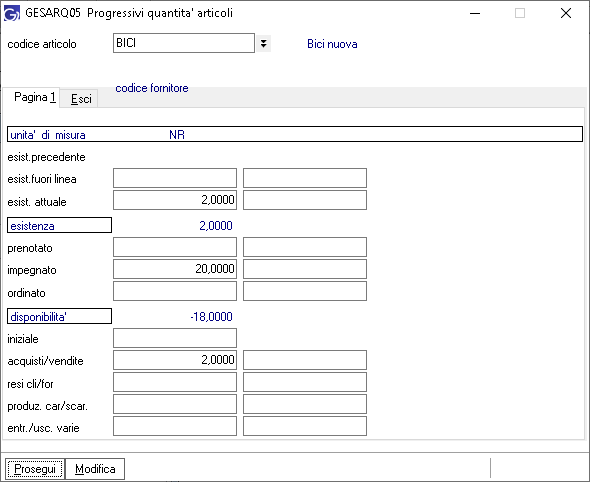Click the codice fornitore blue label
The height and width of the screenshot is (482, 590).
point(152,88)
